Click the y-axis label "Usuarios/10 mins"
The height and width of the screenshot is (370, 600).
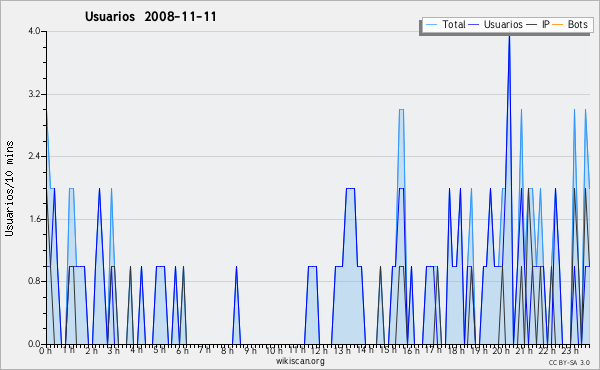click(x=9, y=188)
